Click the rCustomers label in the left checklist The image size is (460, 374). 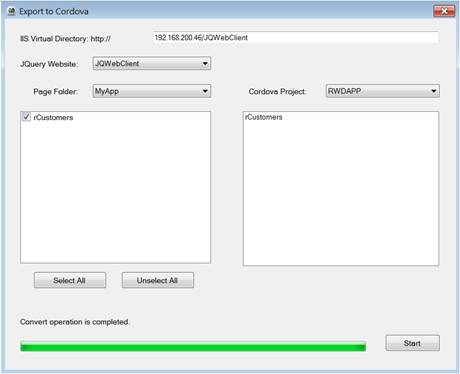[x=53, y=117]
